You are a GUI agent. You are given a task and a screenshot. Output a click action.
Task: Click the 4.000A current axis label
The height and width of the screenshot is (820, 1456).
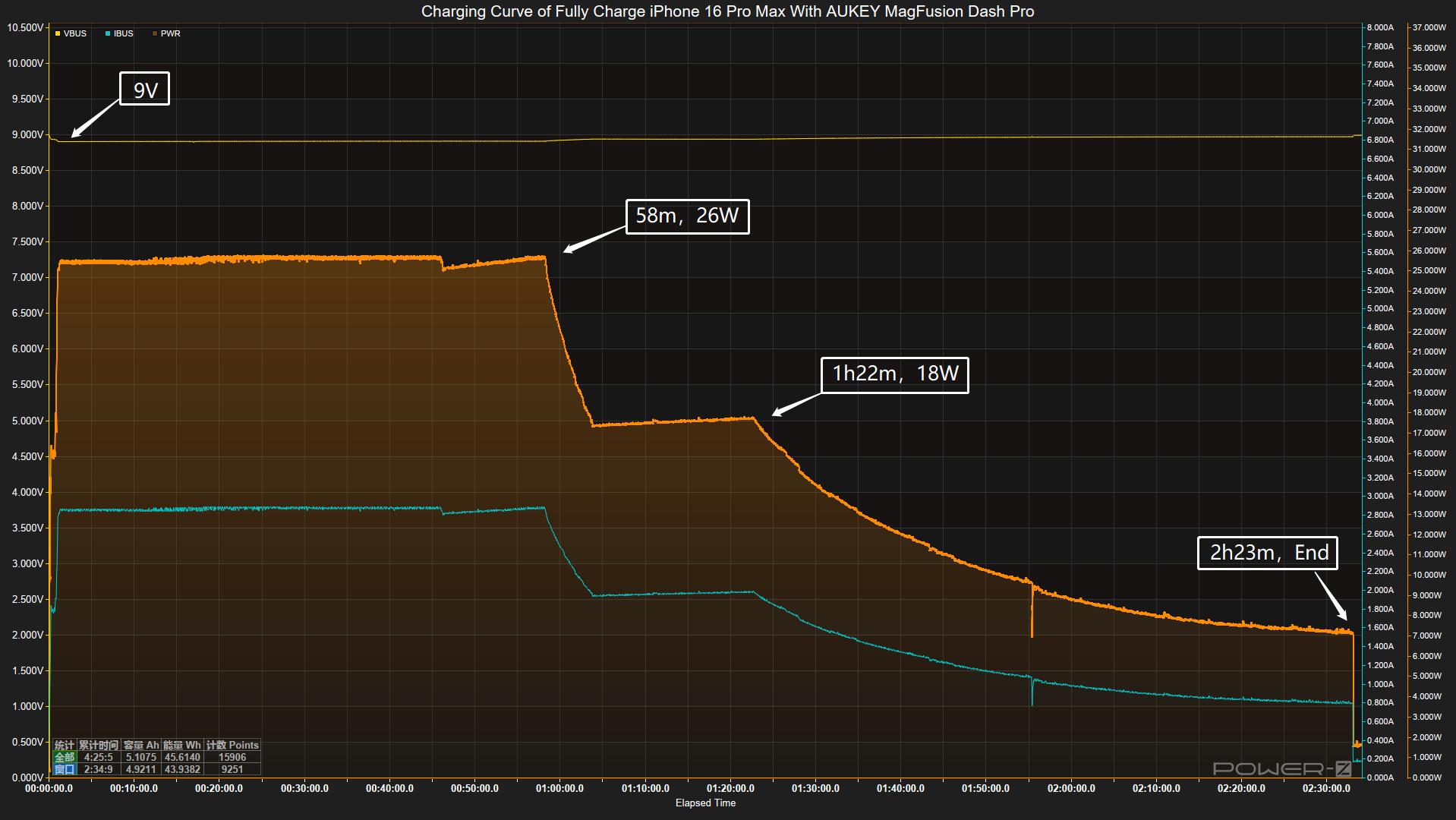coord(1380,402)
